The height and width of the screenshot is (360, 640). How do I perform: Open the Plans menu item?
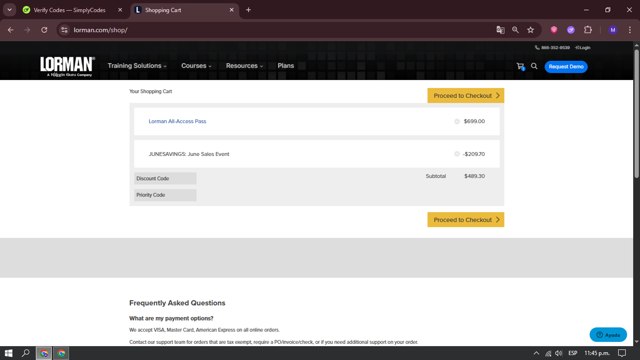286,66
